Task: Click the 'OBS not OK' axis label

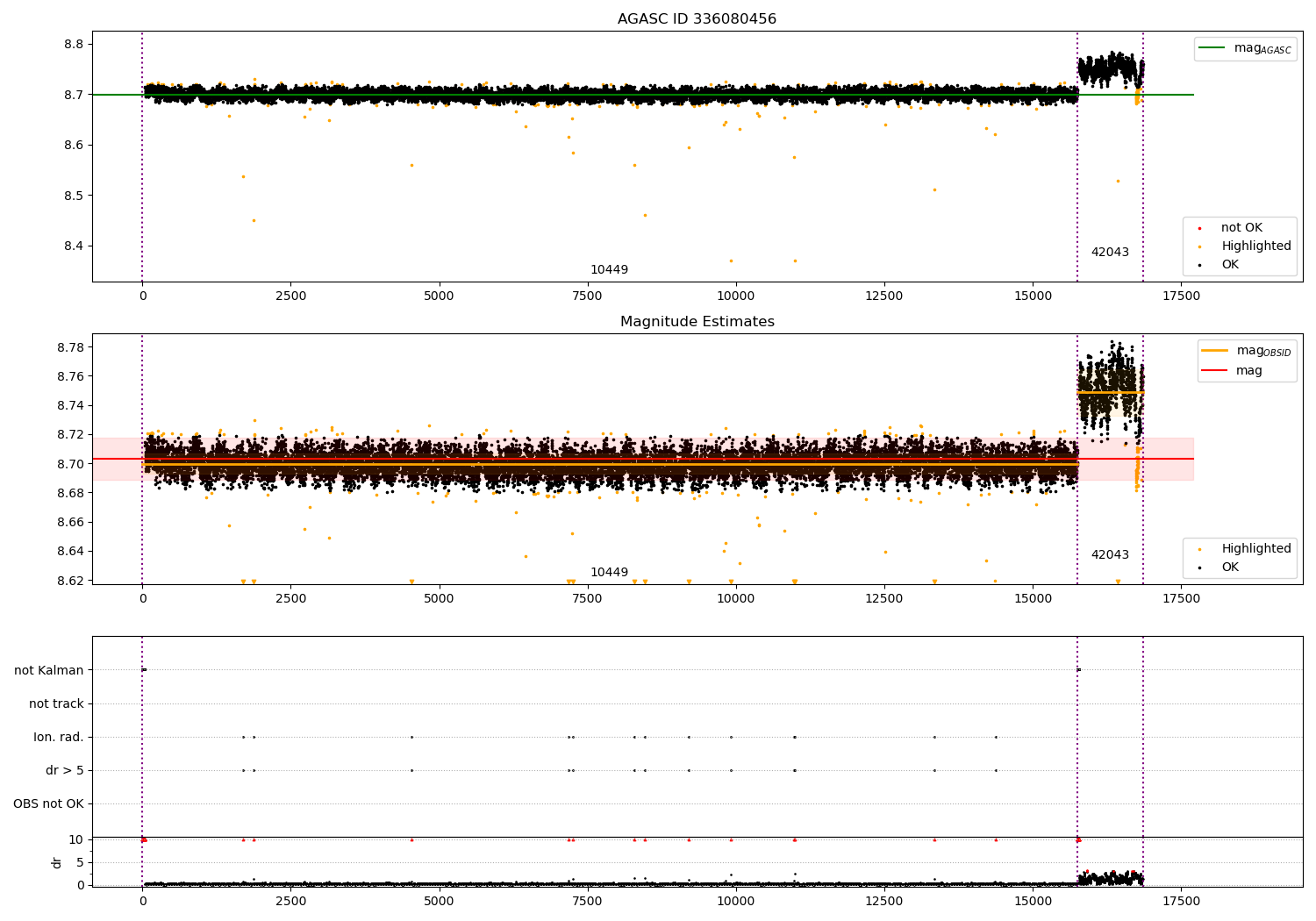Action: pos(48,804)
